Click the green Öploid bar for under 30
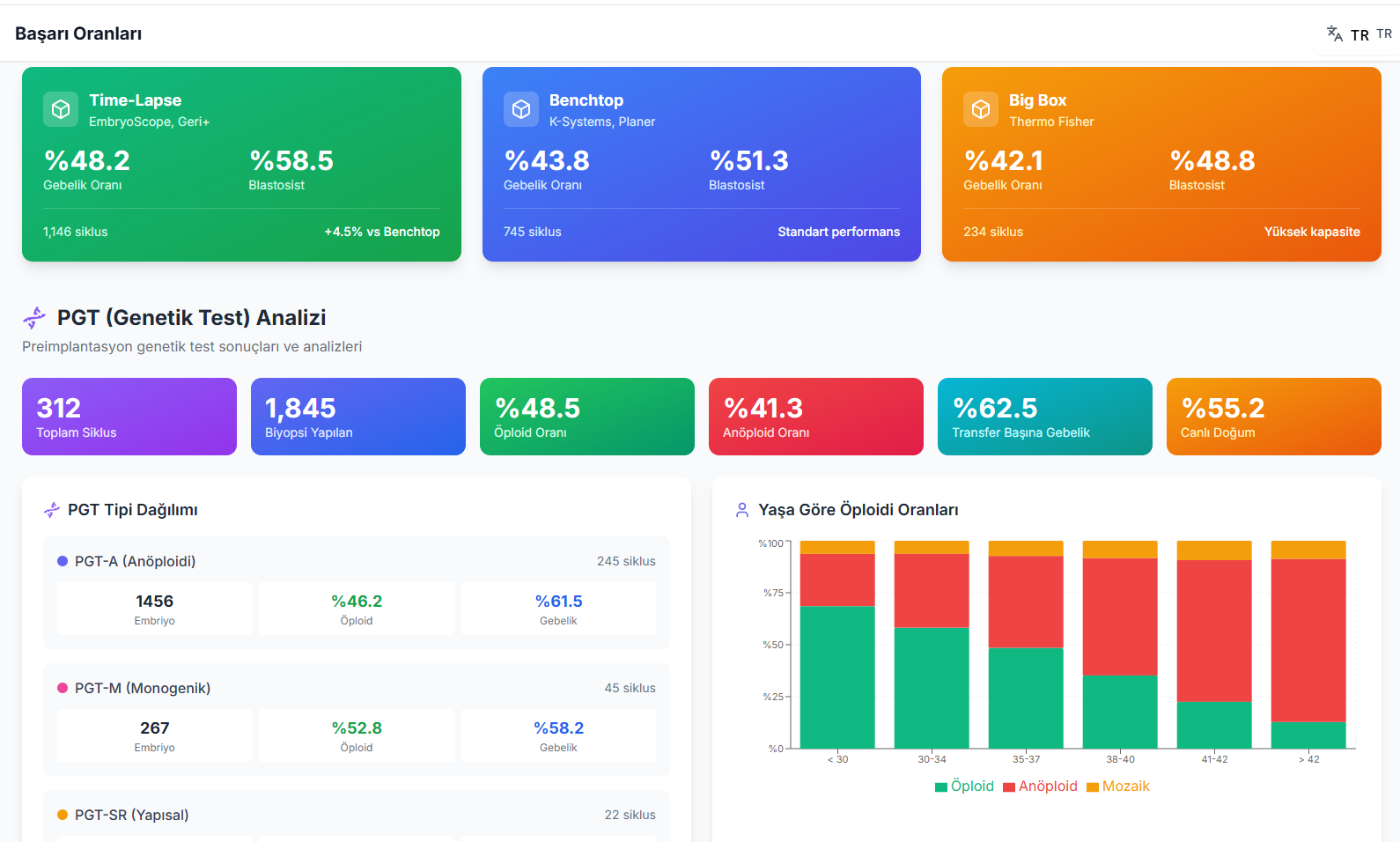1400x842 pixels. click(837, 677)
